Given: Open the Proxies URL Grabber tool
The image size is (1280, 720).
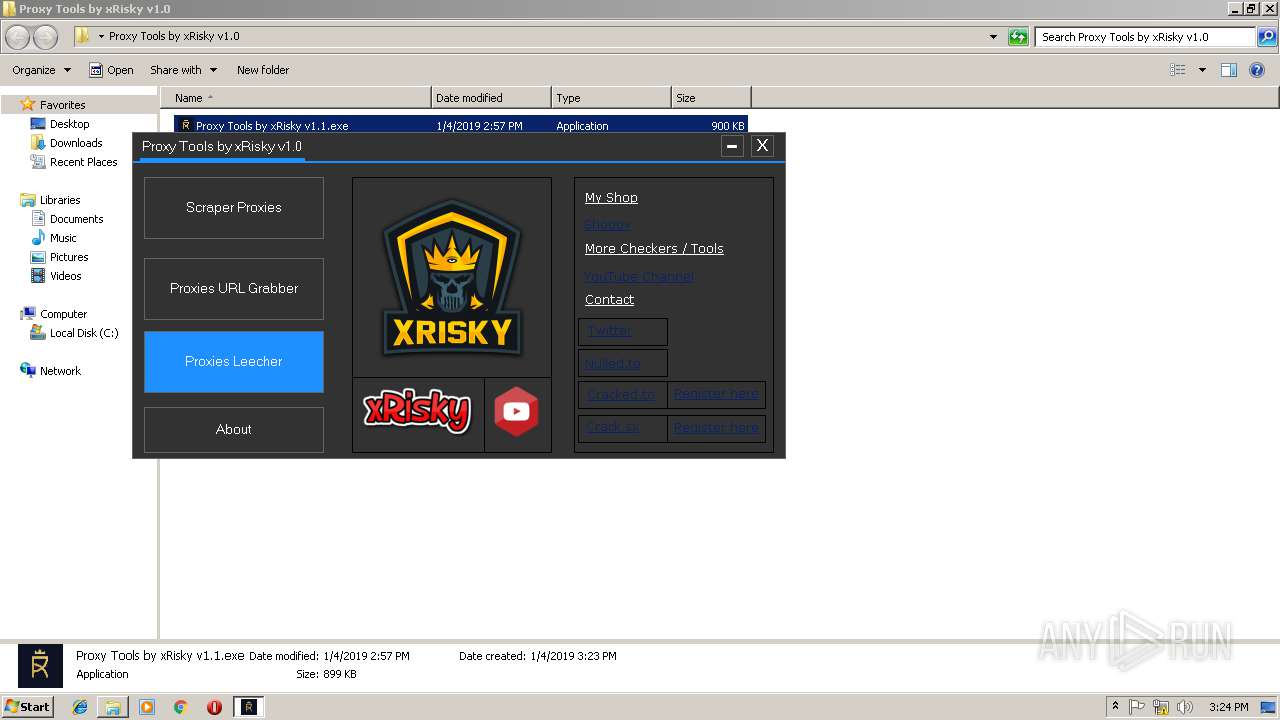Looking at the screenshot, I should [x=234, y=289].
